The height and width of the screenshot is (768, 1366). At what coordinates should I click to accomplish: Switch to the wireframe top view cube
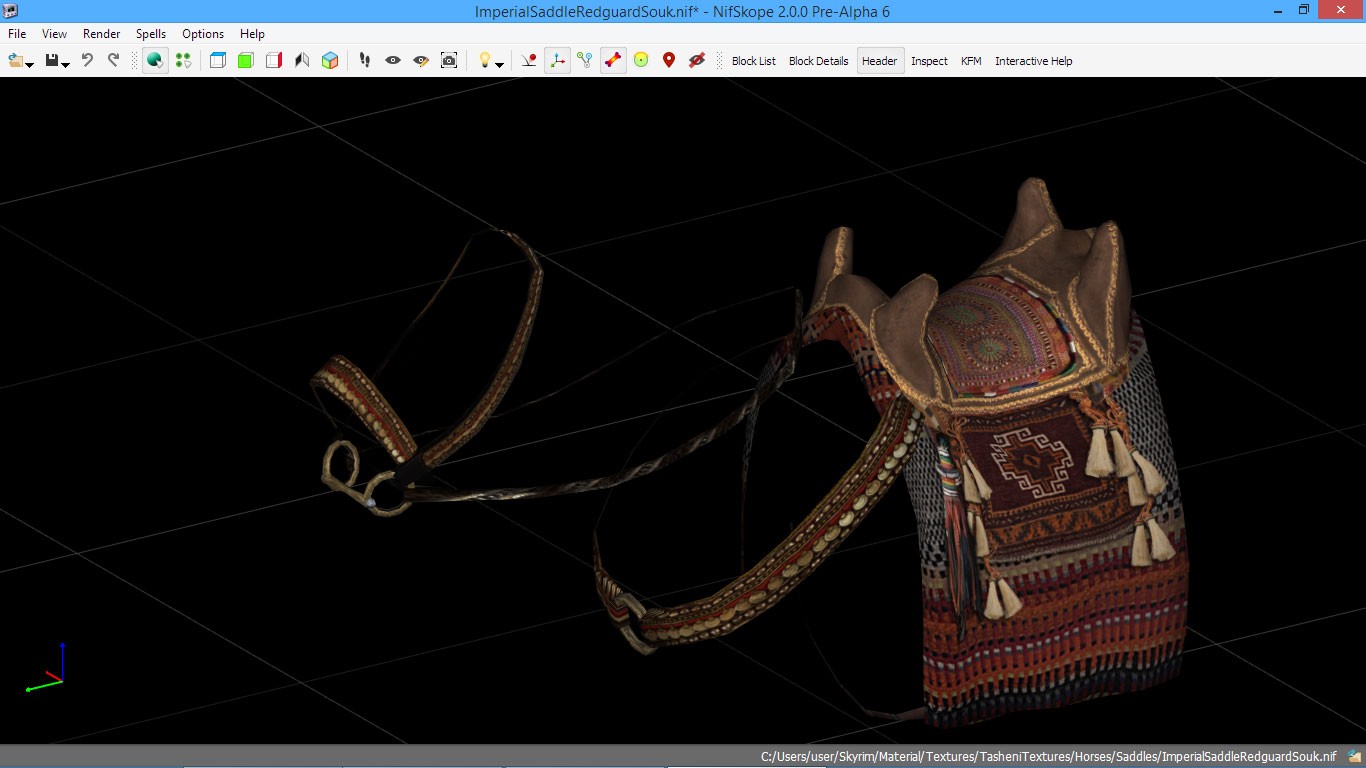coord(218,61)
